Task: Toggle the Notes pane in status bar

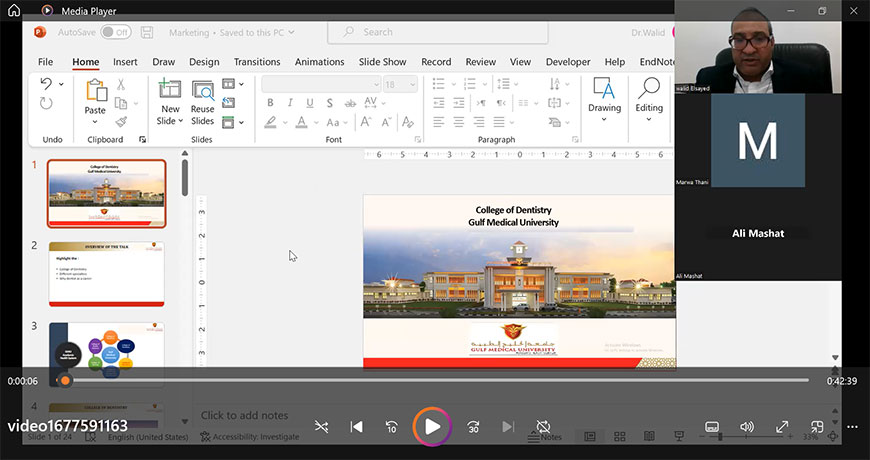Action: [544, 437]
